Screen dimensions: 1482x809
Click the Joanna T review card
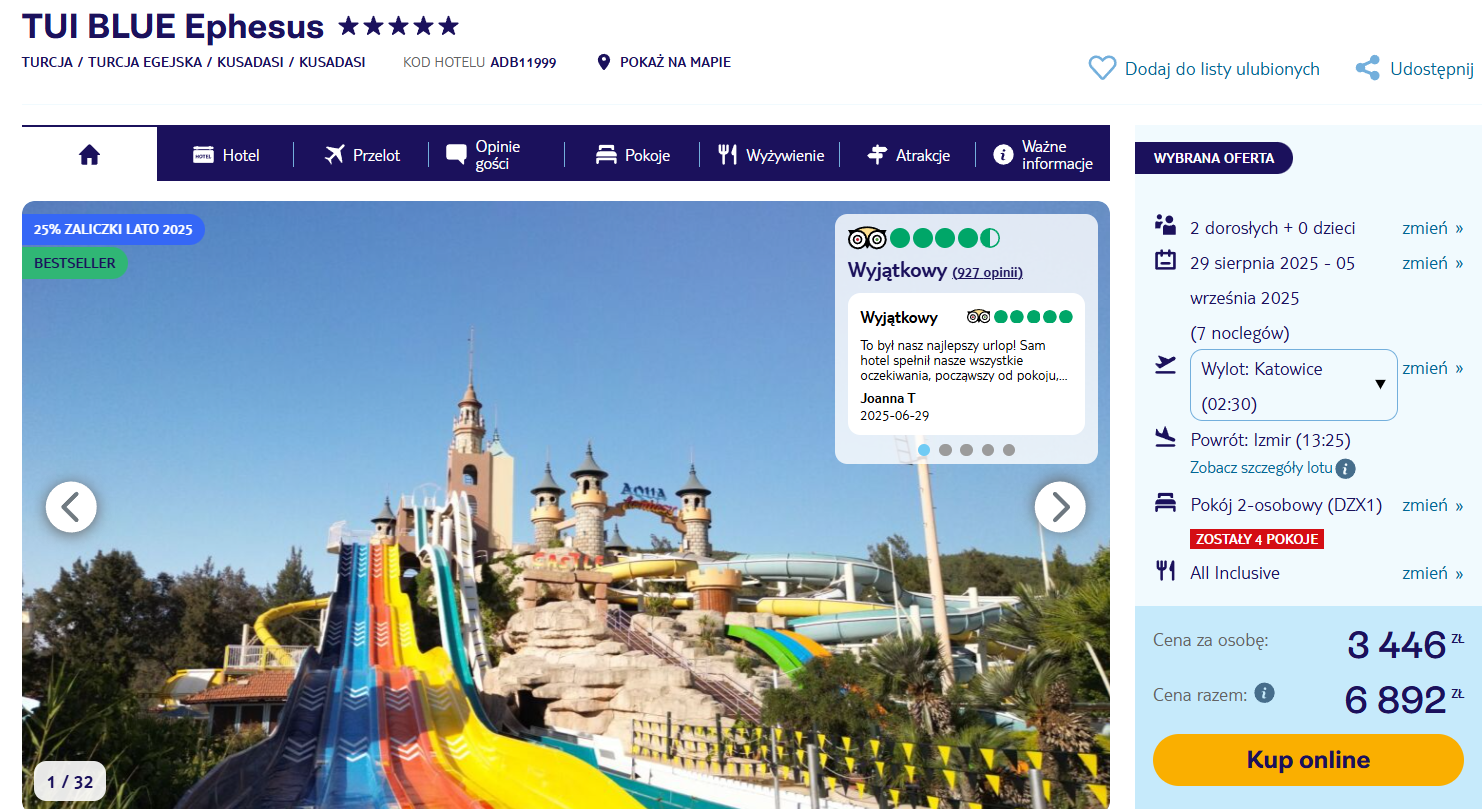965,364
